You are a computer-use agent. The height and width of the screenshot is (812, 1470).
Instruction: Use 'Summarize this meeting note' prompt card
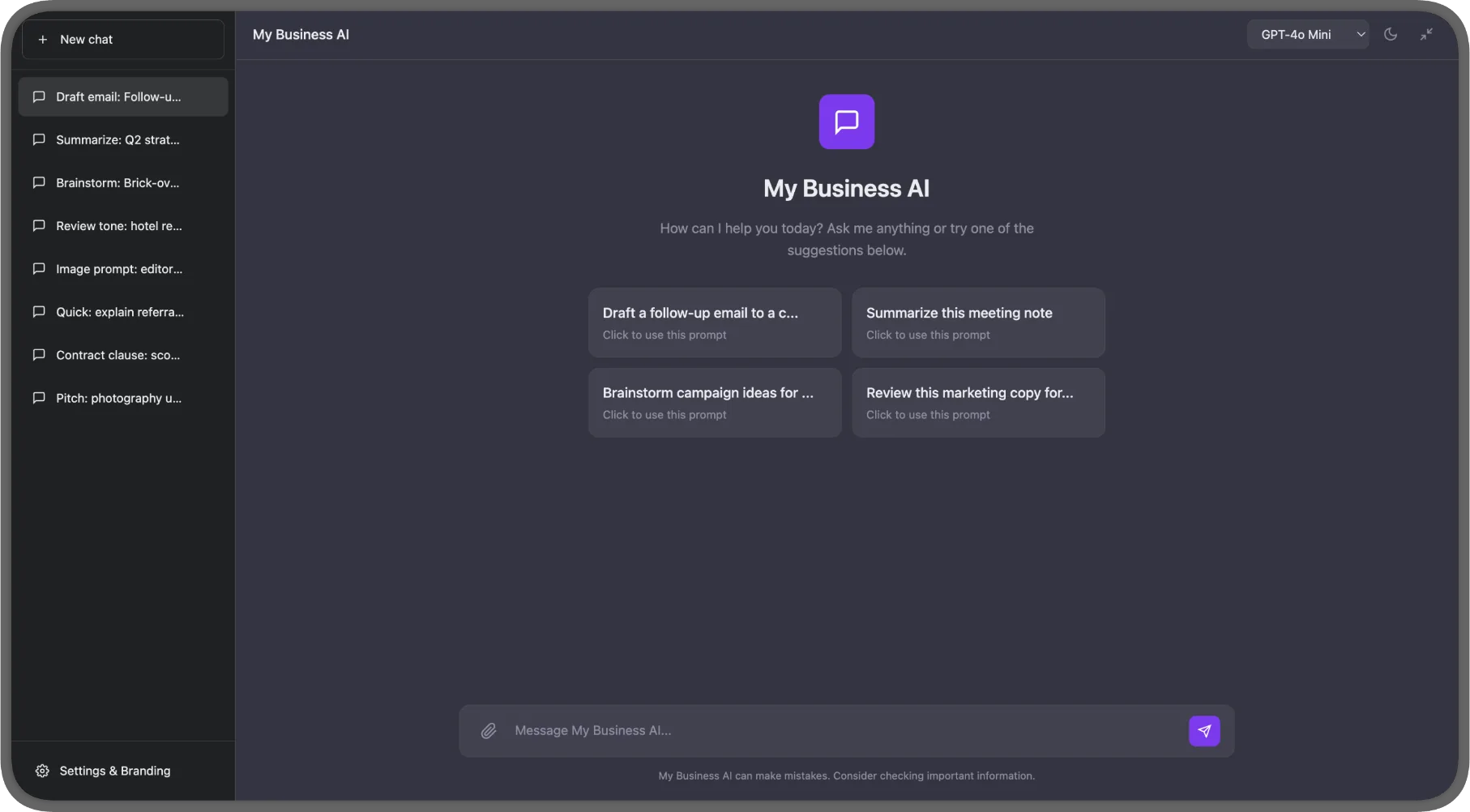point(978,323)
